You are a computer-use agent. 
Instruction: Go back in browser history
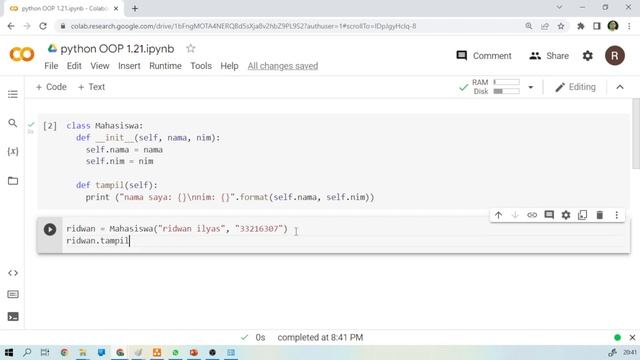[x=11, y=26]
